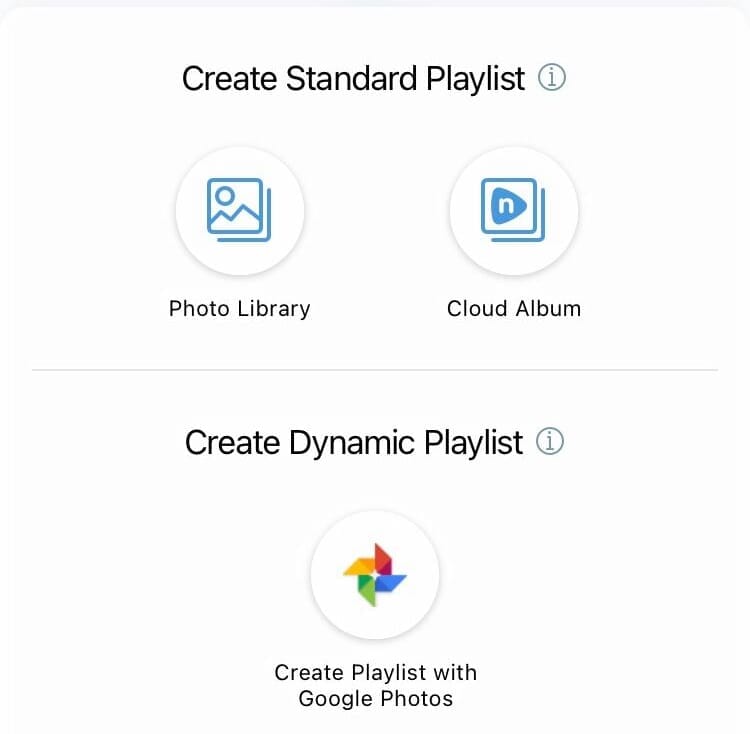Click the Cloud Album text label
750x734 pixels.
(x=514, y=308)
